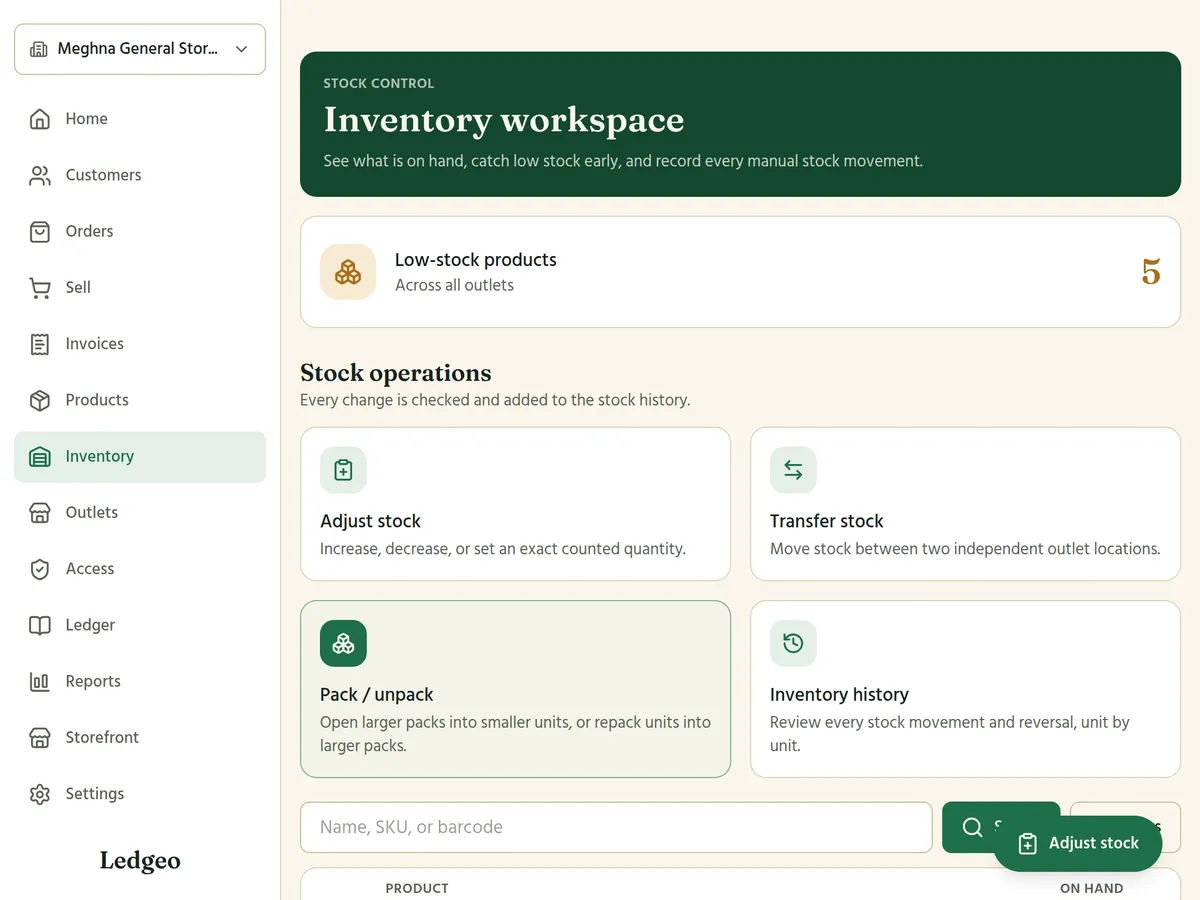Open the Ledger menu label
The width and height of the screenshot is (1200, 900).
(90, 625)
